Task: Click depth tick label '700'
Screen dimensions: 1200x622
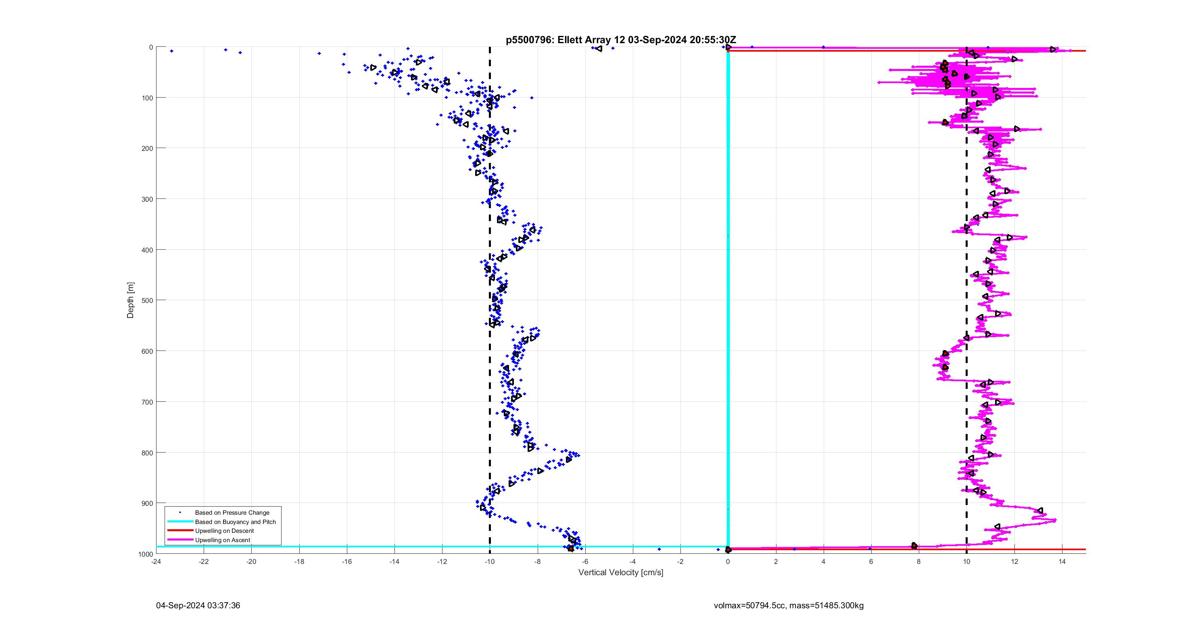Action: (x=146, y=402)
